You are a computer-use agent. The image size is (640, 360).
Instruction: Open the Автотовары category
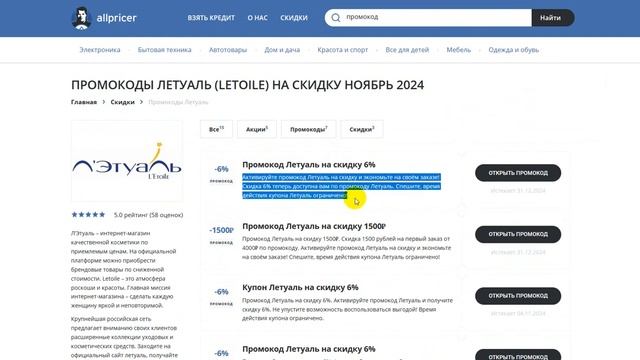click(228, 50)
